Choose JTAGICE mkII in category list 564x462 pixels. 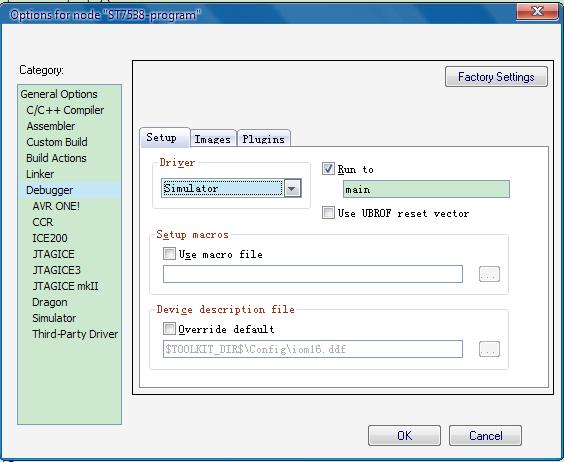point(65,286)
